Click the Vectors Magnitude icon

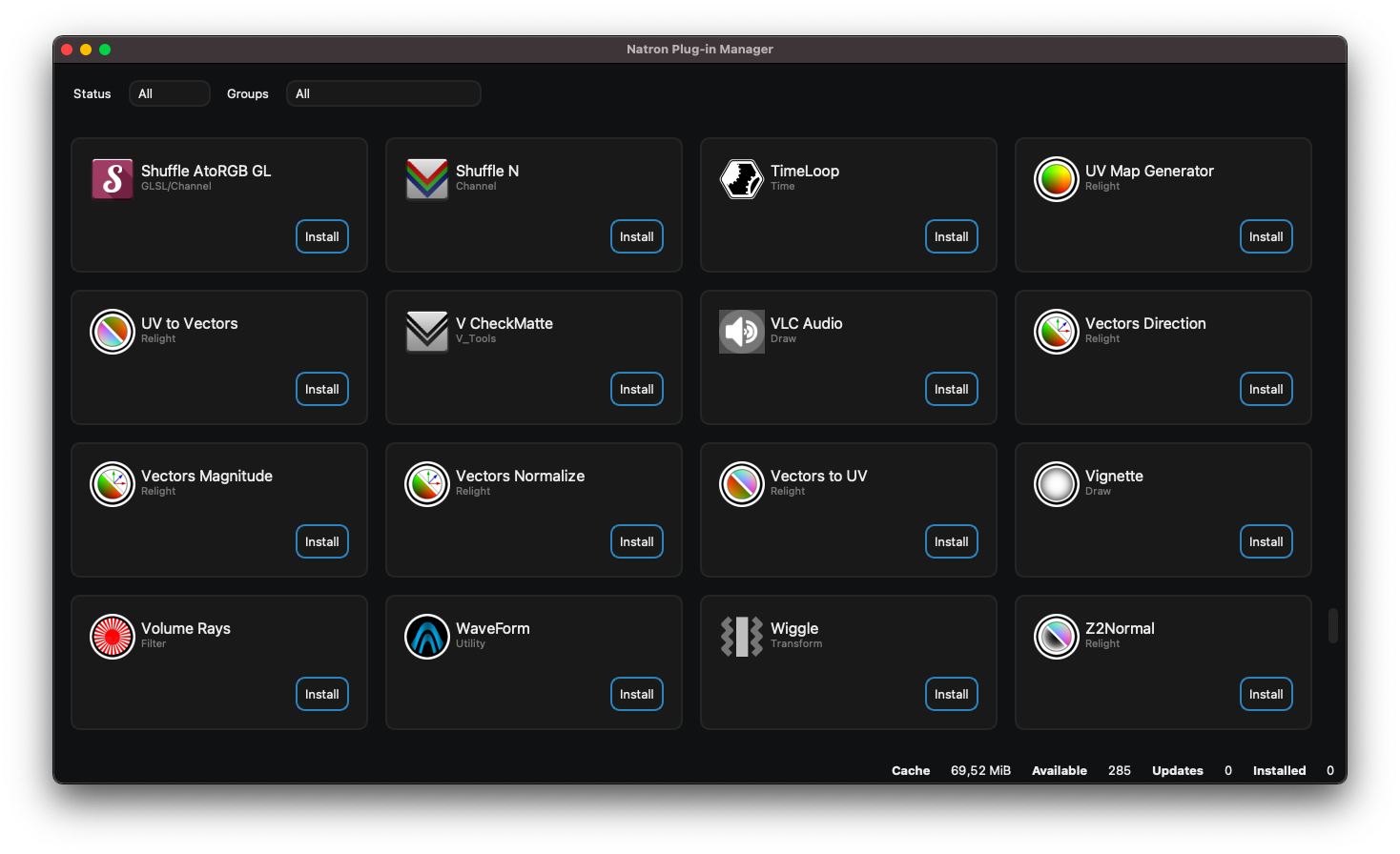coord(113,484)
